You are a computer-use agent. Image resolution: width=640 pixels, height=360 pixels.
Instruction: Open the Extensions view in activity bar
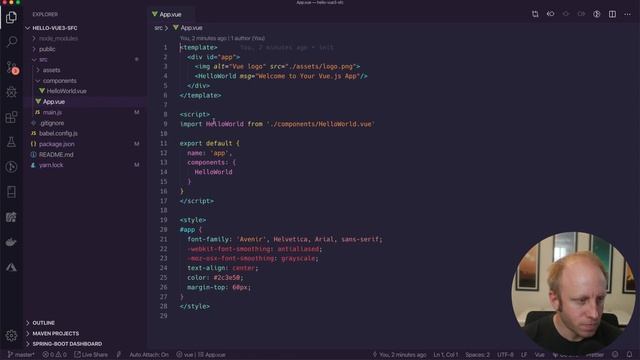click(x=11, y=117)
